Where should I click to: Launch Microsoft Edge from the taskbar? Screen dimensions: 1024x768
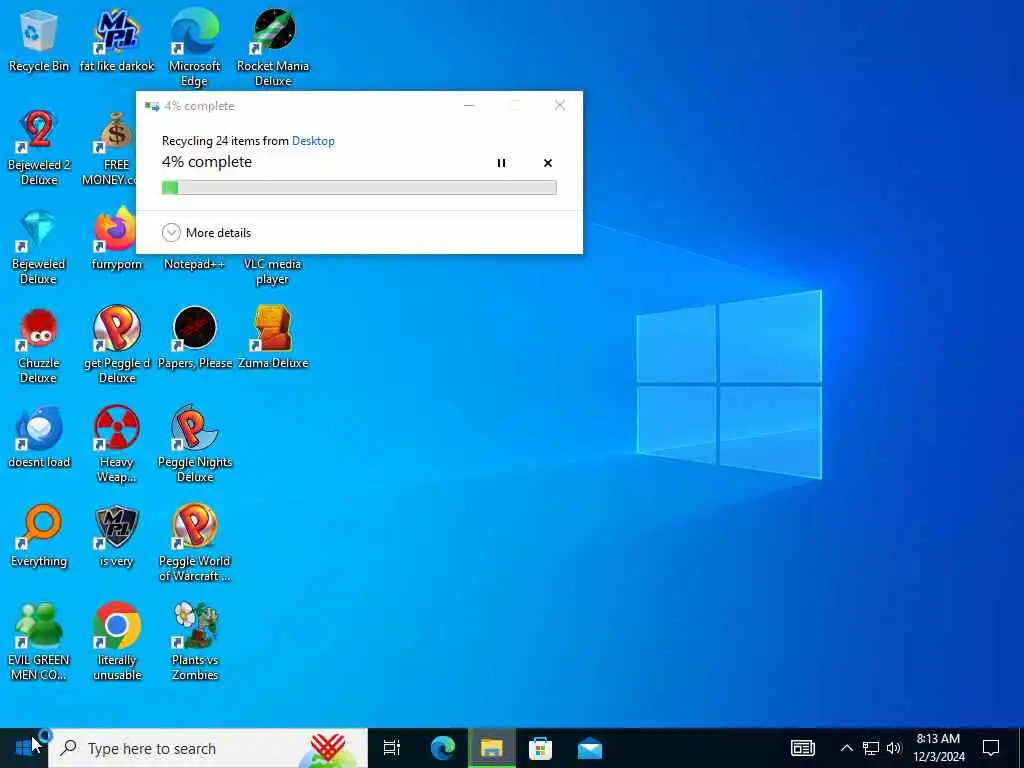coord(442,748)
